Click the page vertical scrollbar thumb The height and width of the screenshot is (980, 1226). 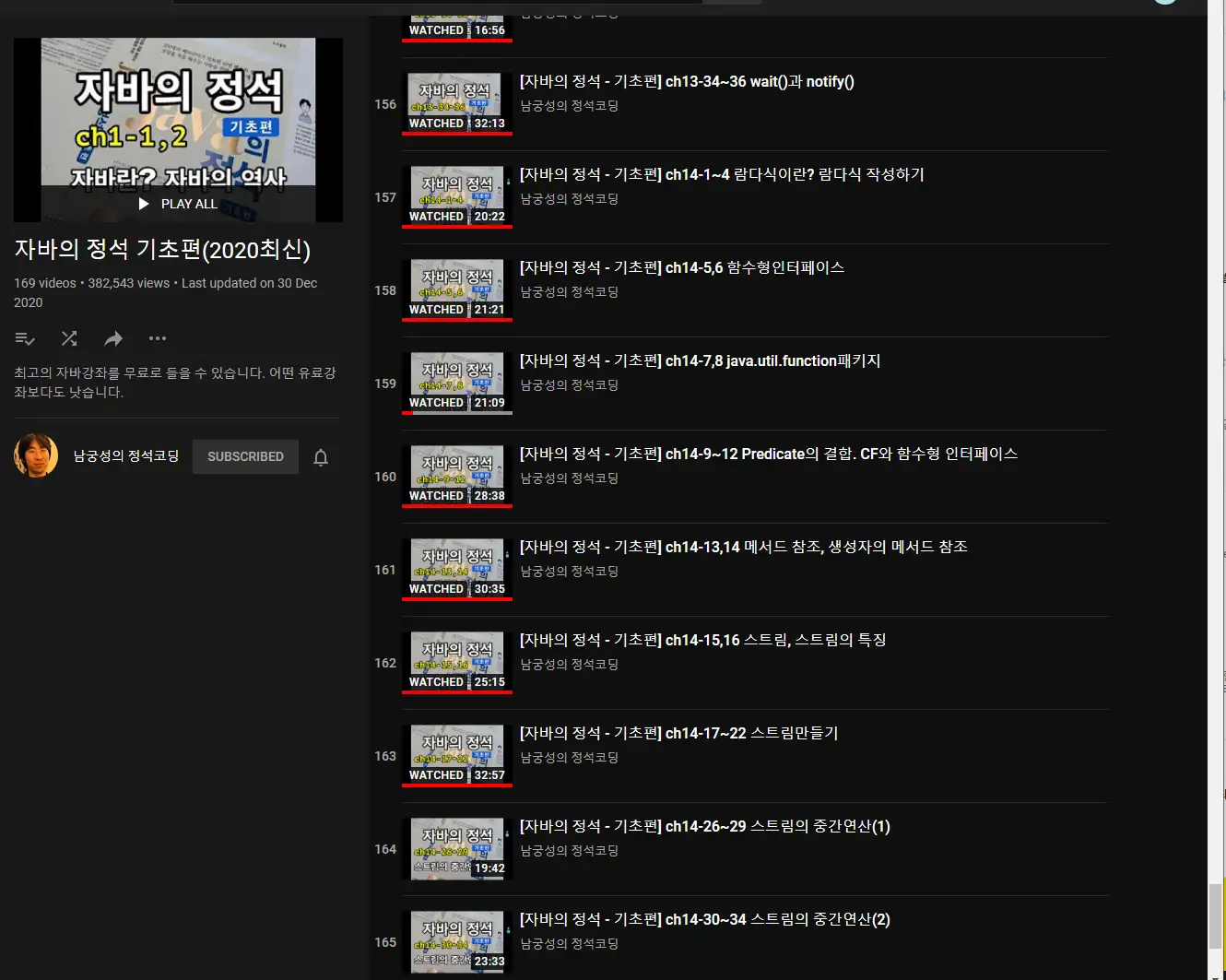tap(1216, 915)
